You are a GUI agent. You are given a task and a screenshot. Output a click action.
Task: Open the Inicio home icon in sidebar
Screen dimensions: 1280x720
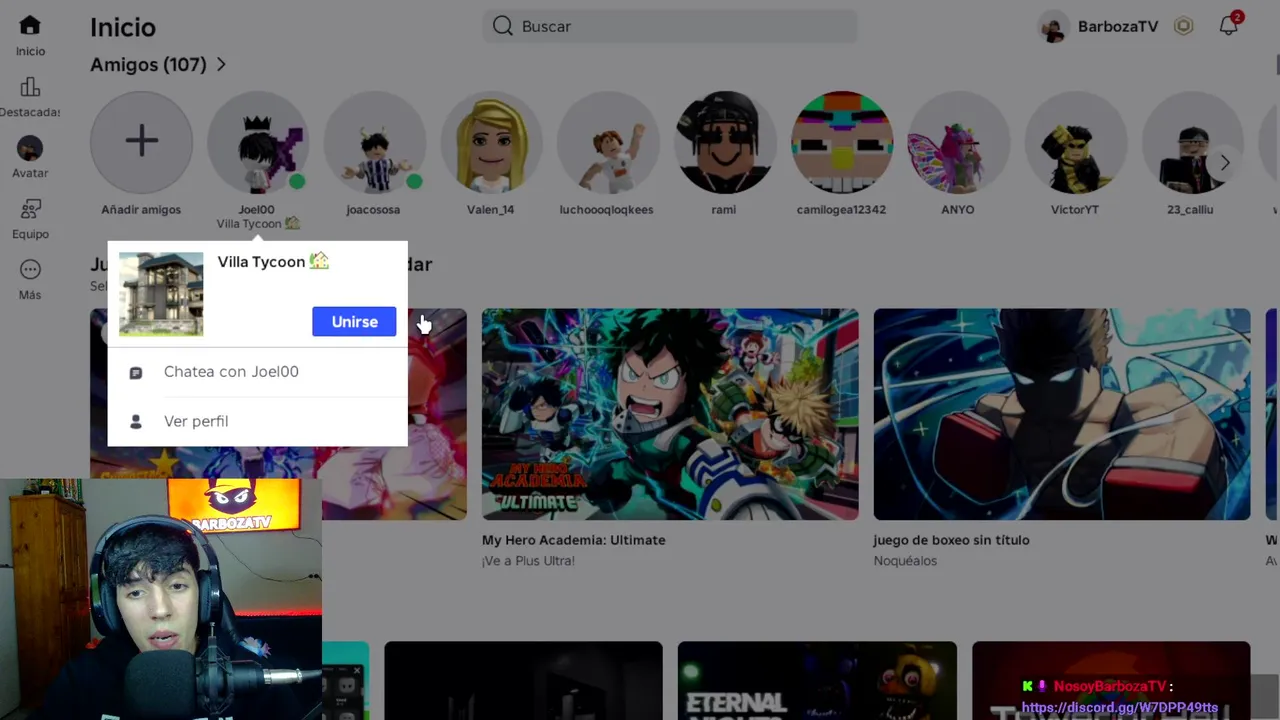(30, 26)
